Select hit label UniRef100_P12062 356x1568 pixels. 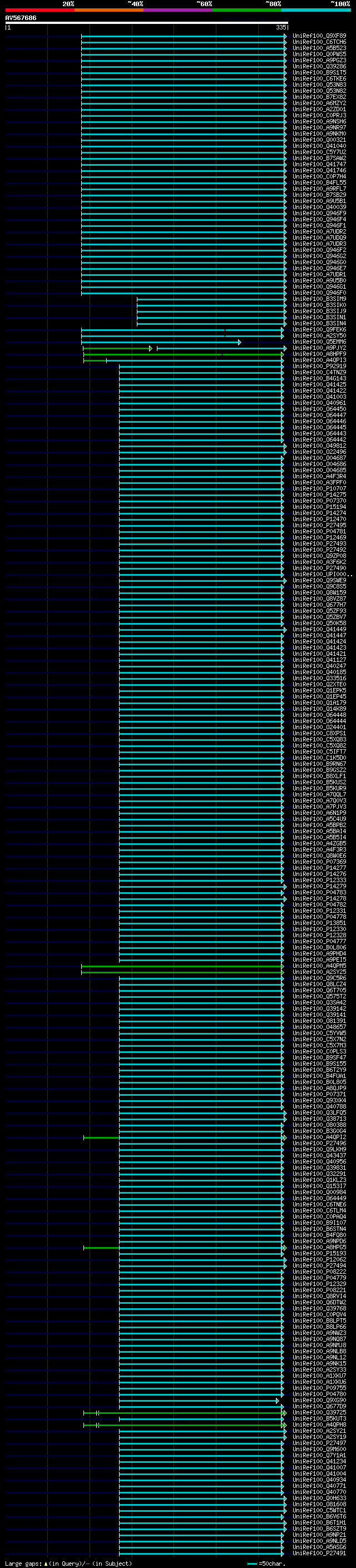(319, 1259)
